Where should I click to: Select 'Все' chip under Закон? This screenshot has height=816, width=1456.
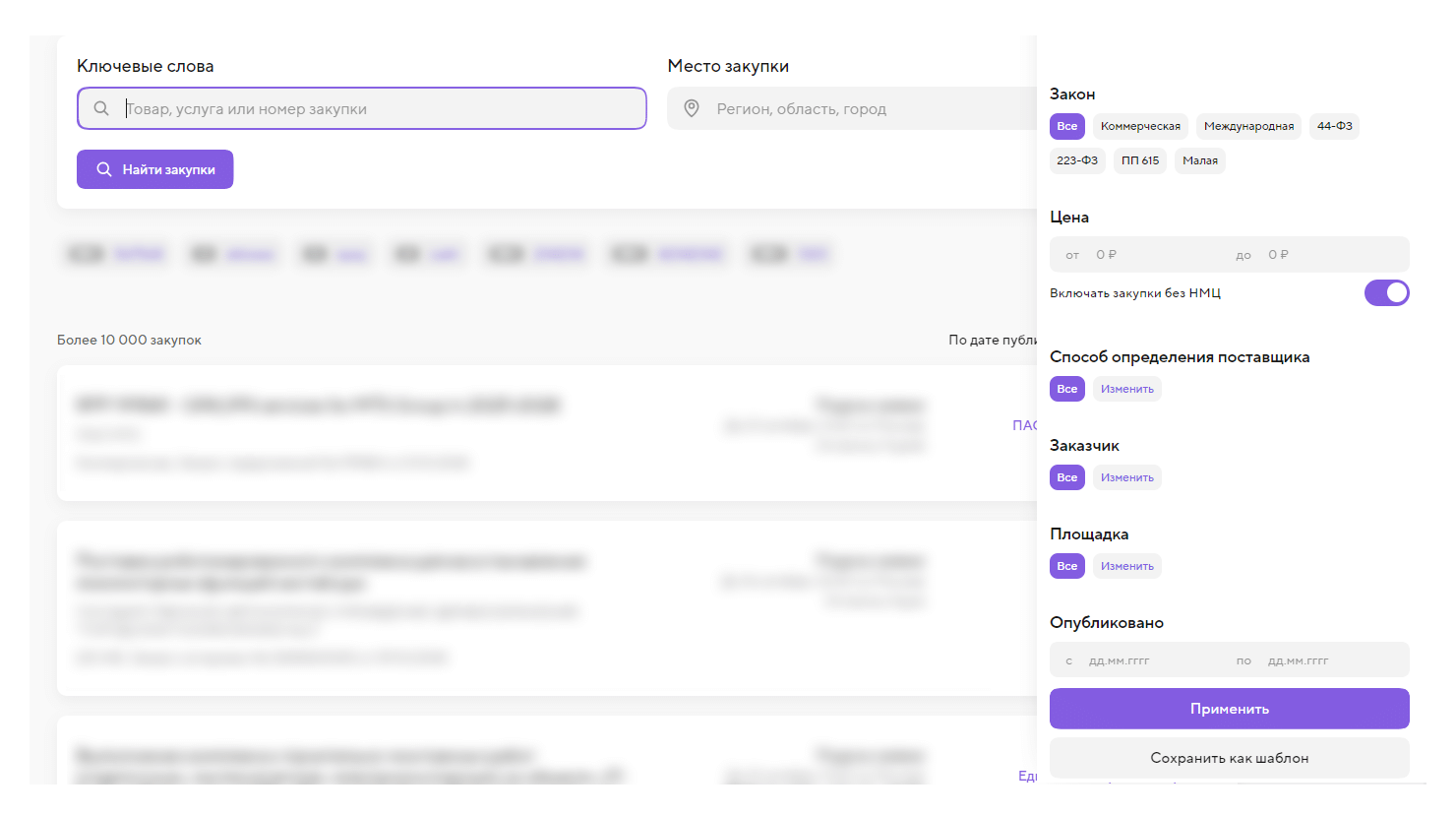click(1067, 126)
